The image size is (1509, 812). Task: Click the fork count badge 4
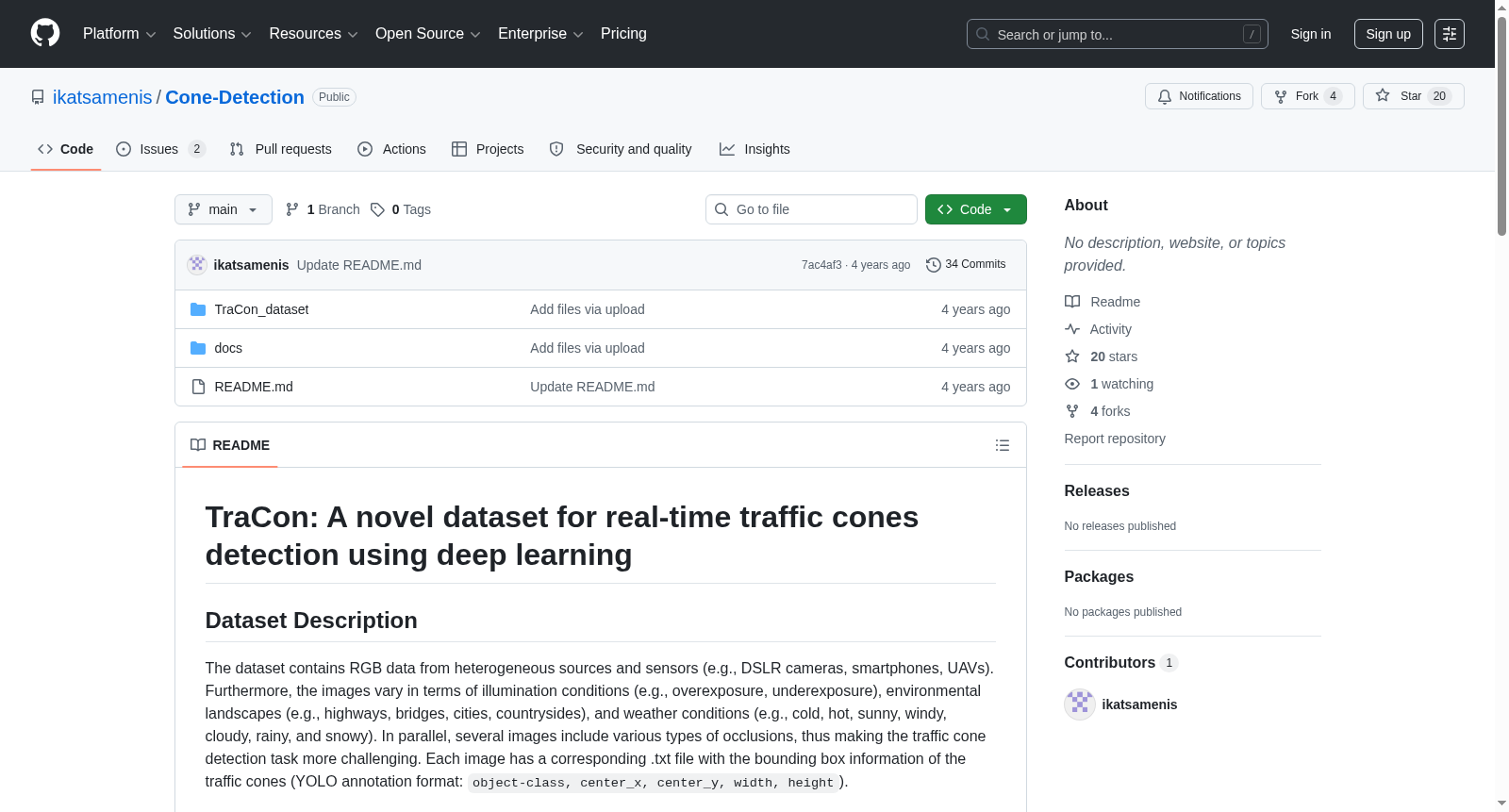[1334, 96]
